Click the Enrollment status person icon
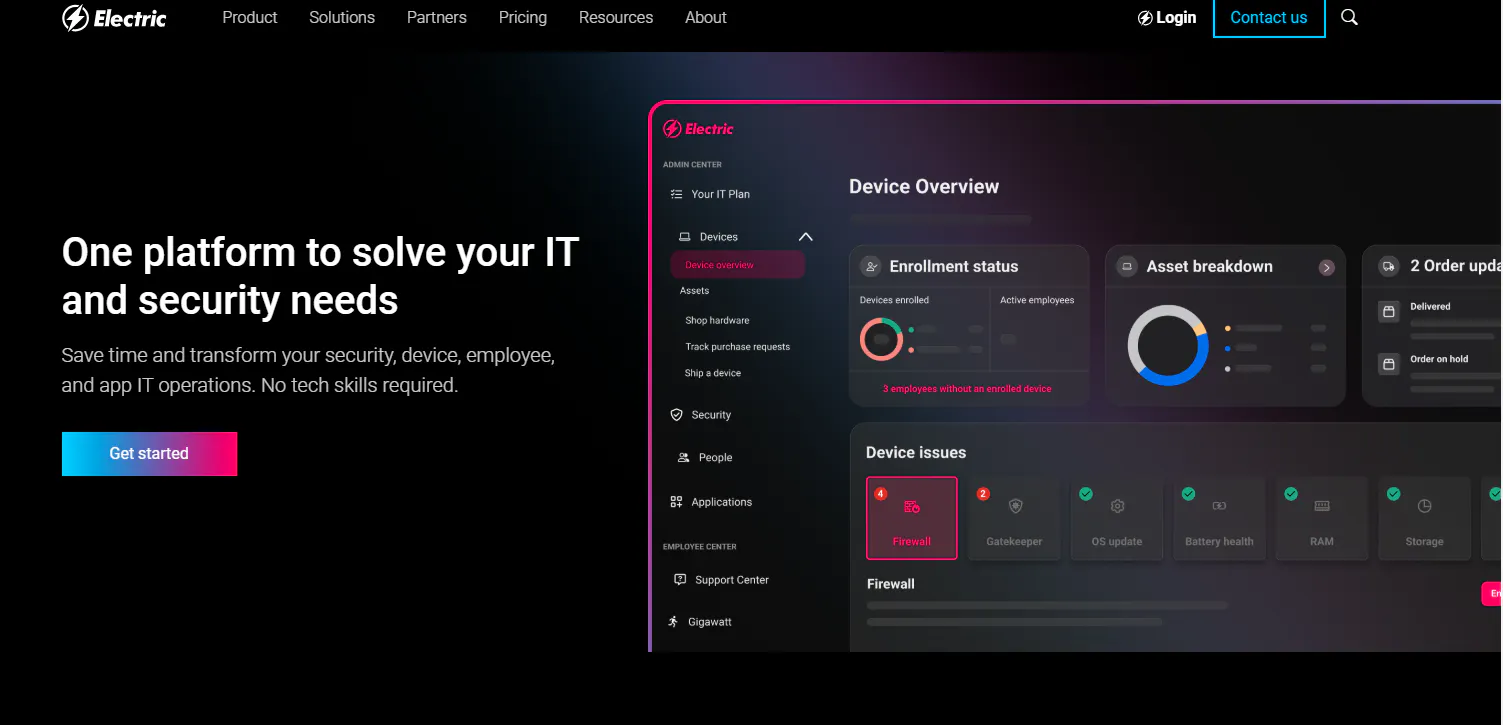The image size is (1503, 725). 871,266
